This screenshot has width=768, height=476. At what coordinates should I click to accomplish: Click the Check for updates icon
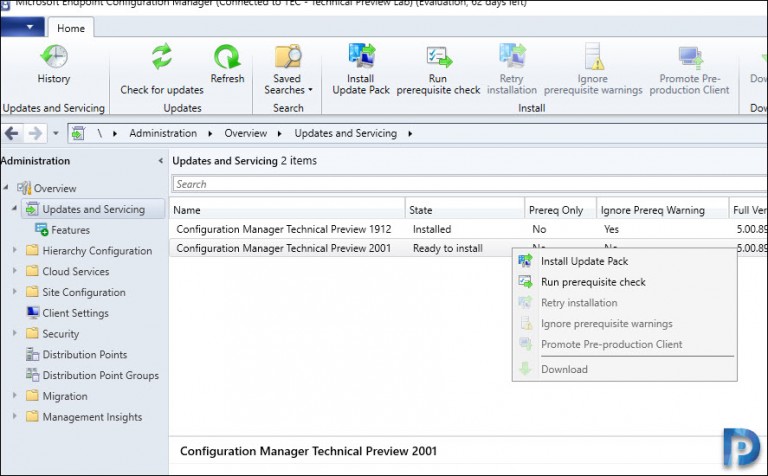[162, 56]
